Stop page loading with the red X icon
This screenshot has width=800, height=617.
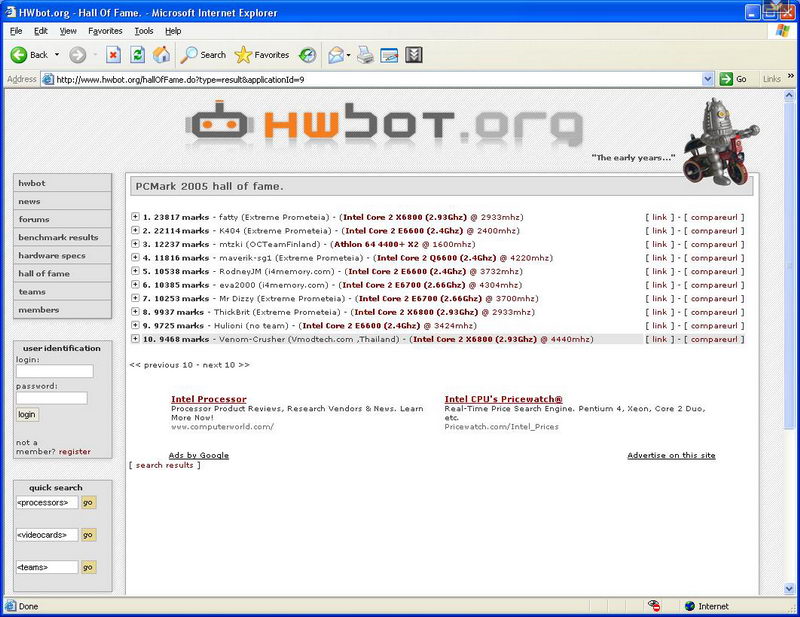(113, 55)
